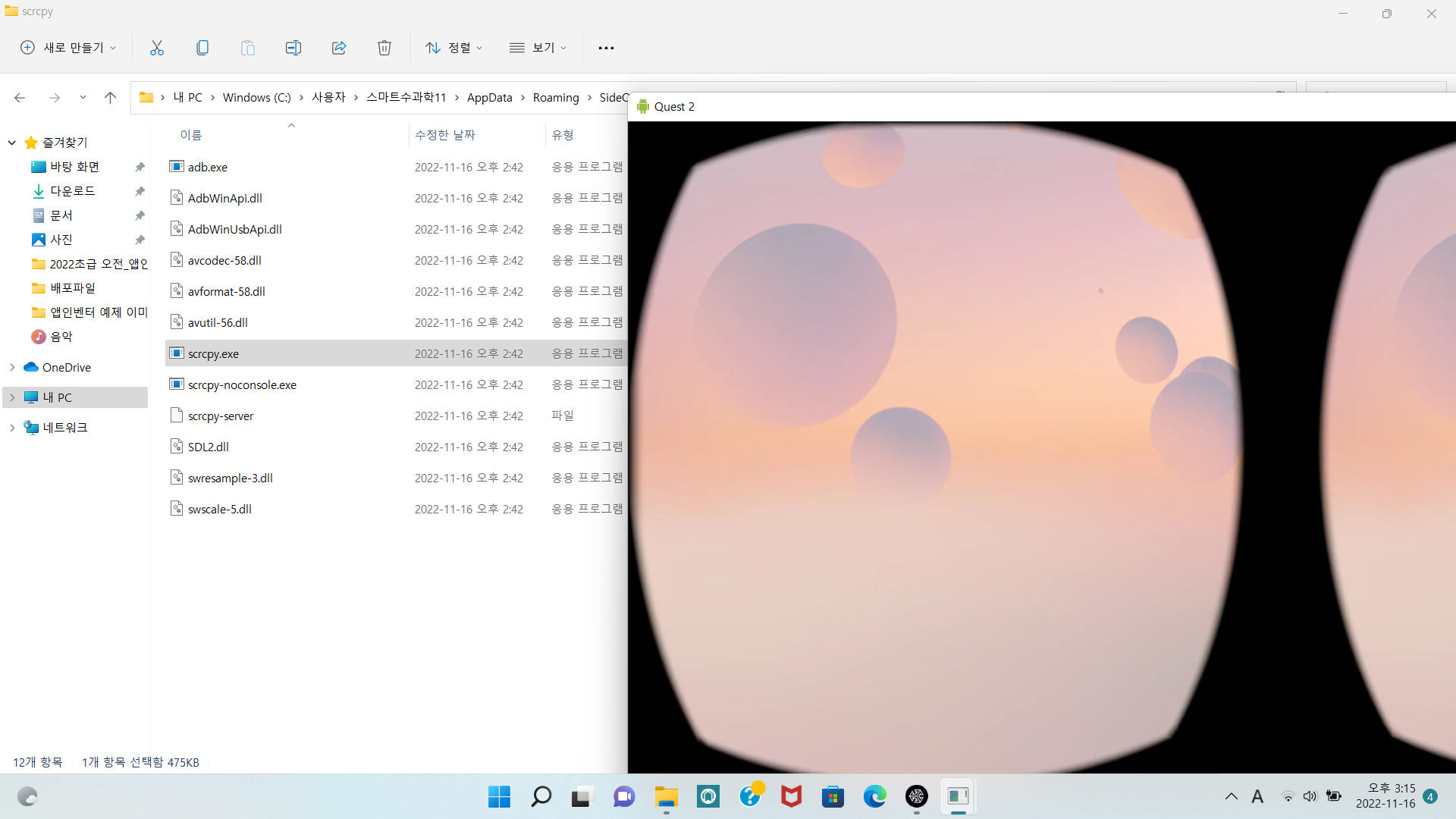Viewport: 1456px width, 819px height.
Task: Click the 유형 column header
Action: point(563,135)
